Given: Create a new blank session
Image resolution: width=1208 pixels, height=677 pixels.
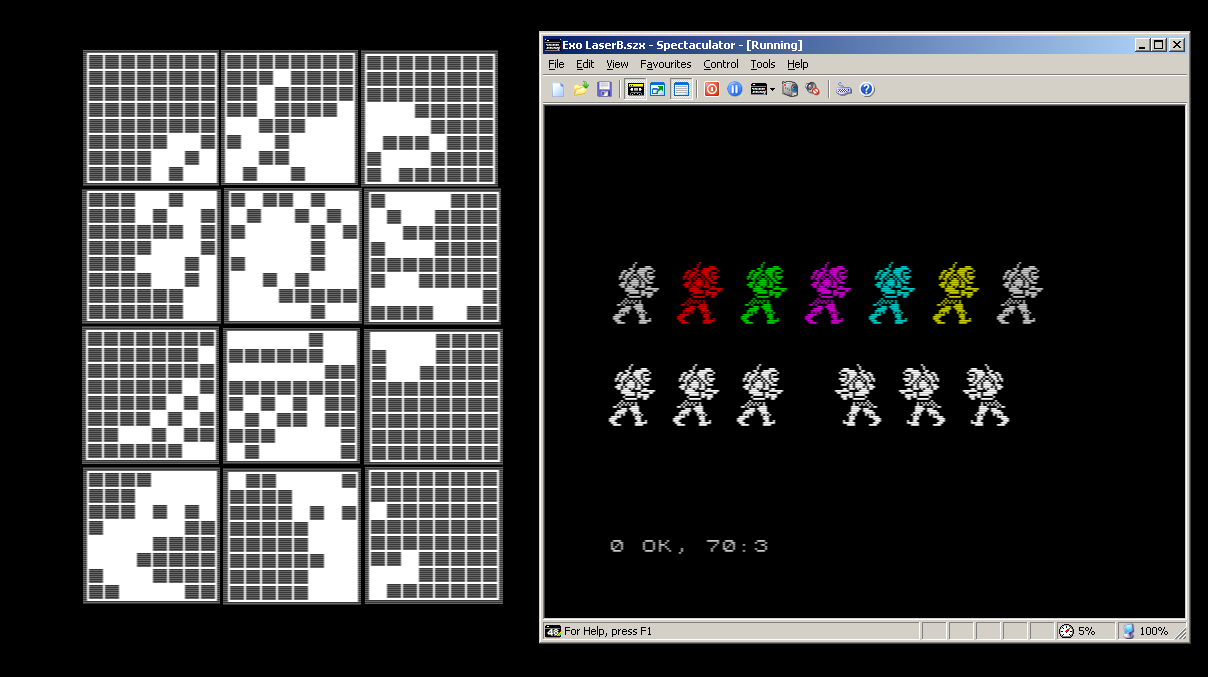Looking at the screenshot, I should (558, 89).
